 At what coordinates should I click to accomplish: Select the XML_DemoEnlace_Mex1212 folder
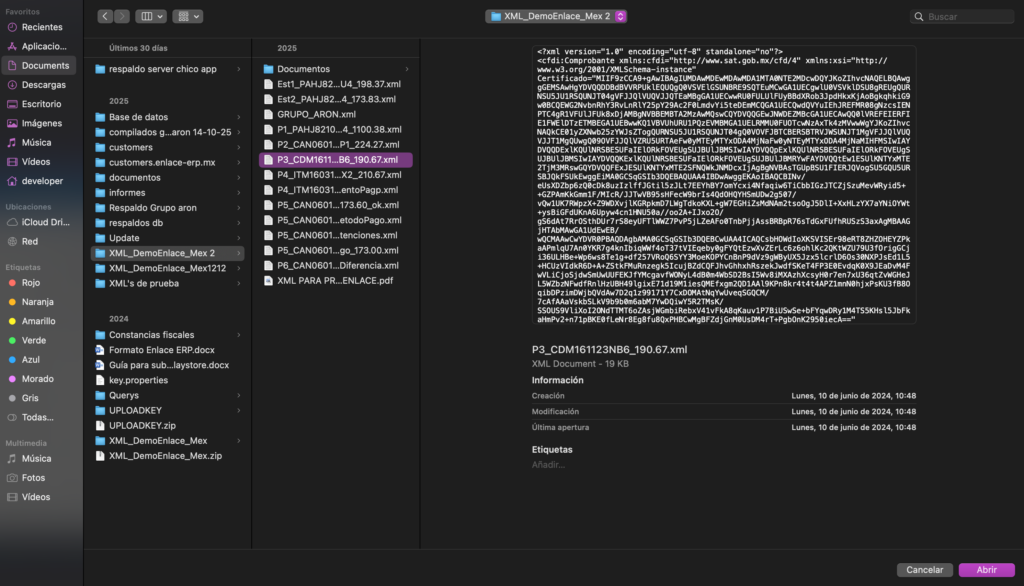[x=168, y=269]
